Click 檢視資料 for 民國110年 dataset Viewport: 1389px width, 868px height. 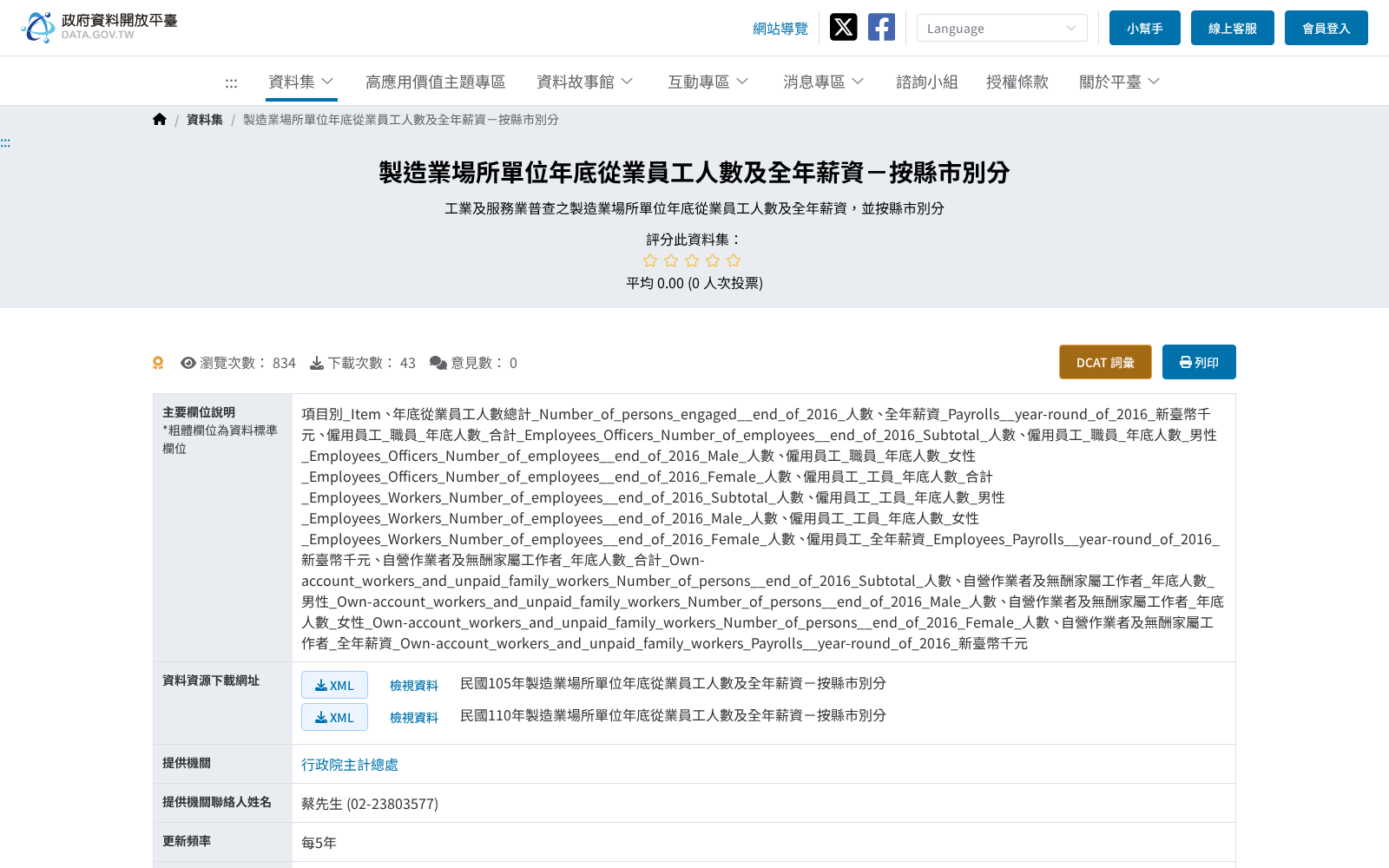(414, 718)
